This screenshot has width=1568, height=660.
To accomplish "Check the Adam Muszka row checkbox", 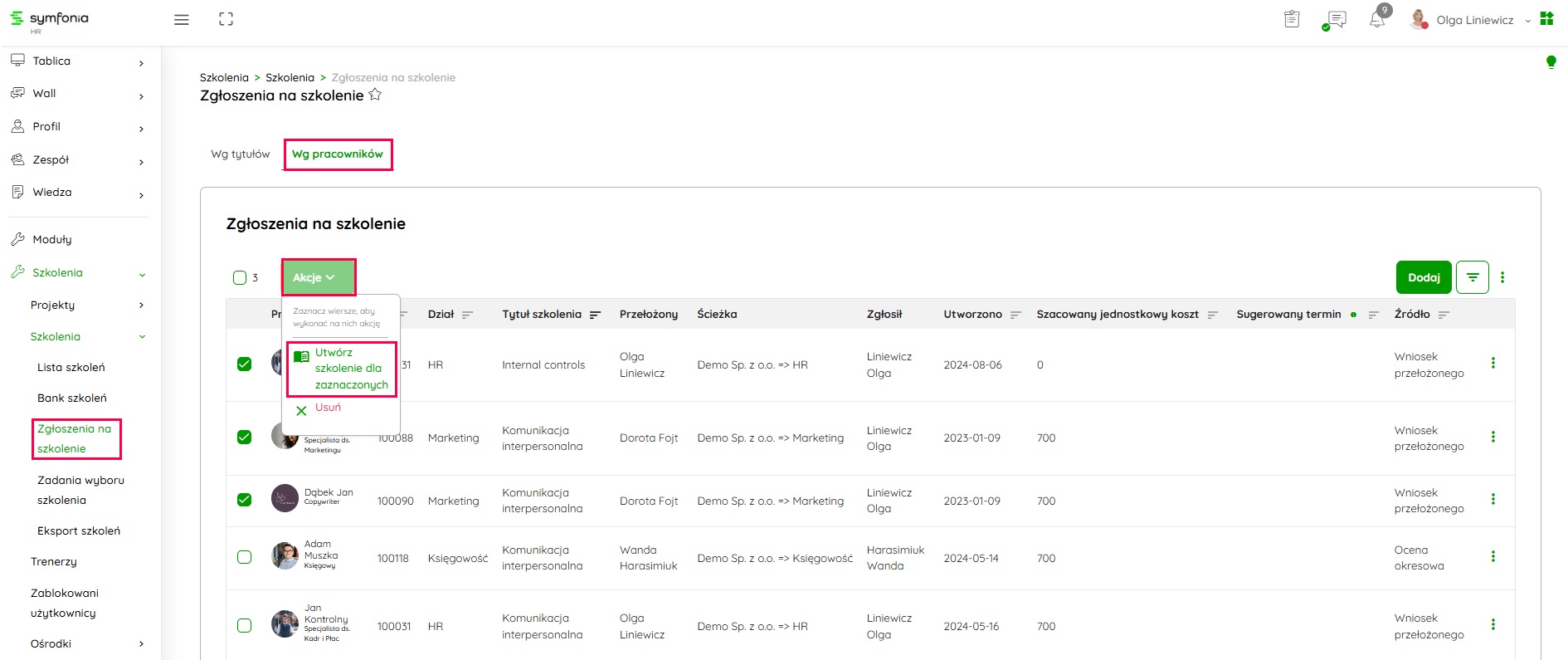I will coord(244,557).
